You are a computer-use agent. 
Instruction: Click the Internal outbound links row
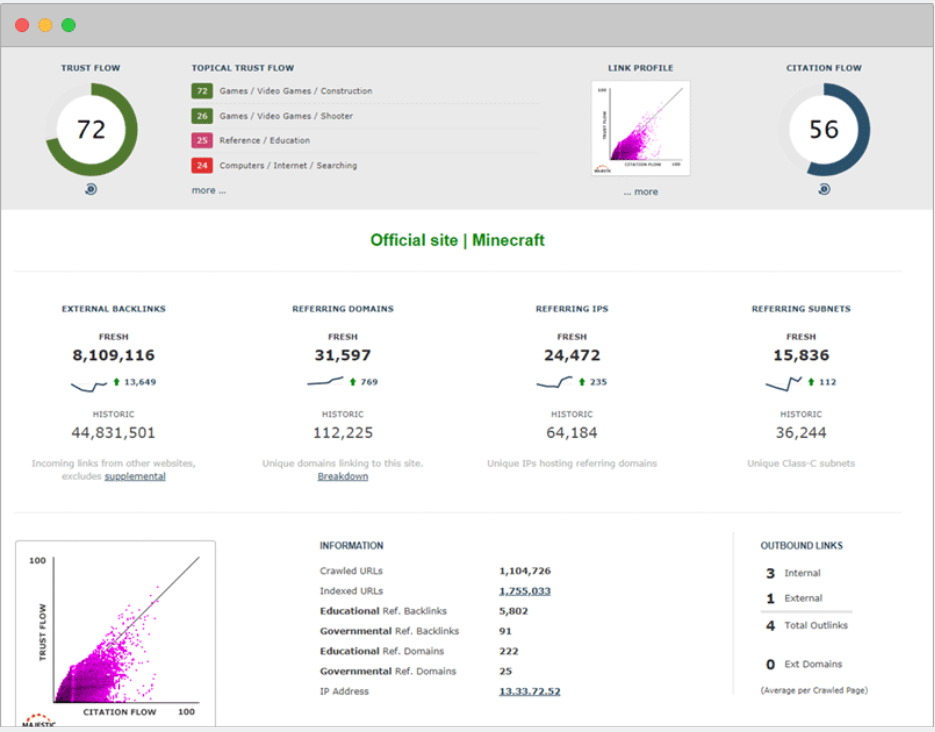[793, 573]
